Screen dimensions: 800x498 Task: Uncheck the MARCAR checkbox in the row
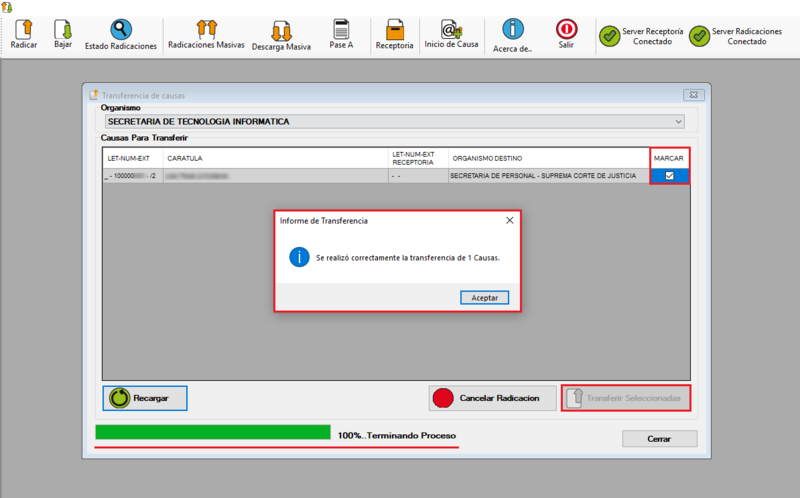(x=669, y=176)
